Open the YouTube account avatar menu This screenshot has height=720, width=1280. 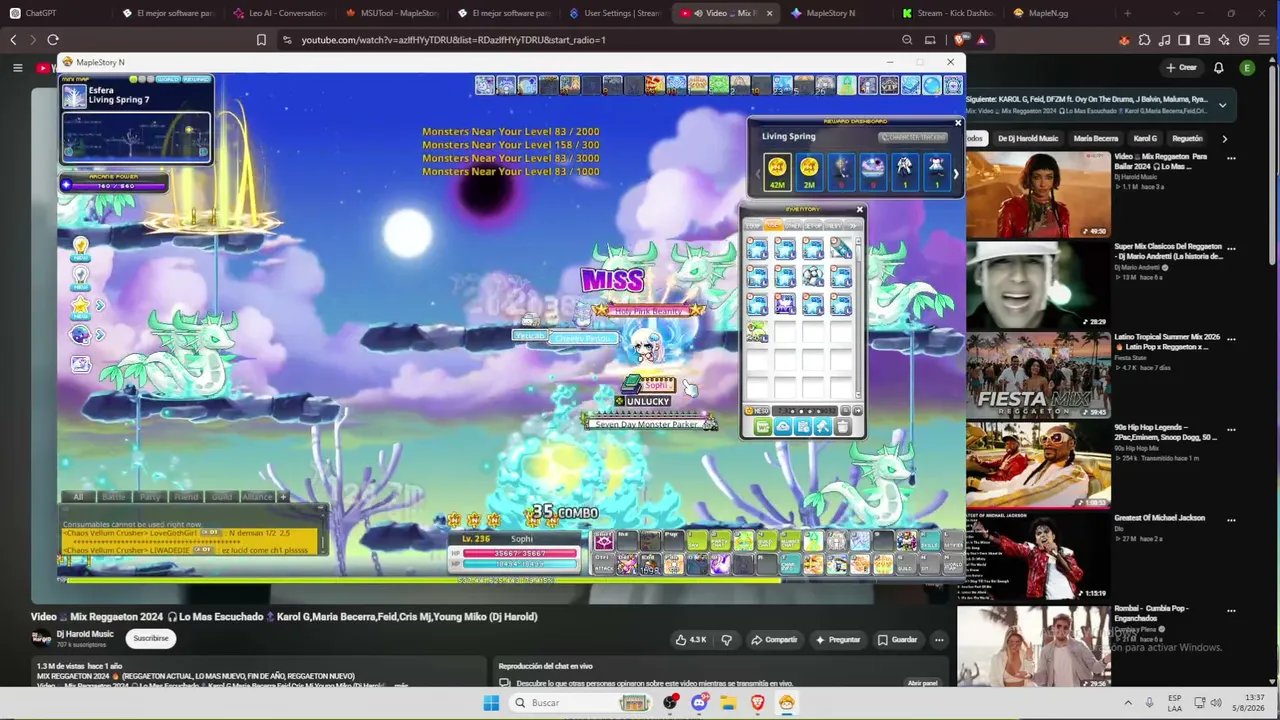pyautogui.click(x=1247, y=67)
